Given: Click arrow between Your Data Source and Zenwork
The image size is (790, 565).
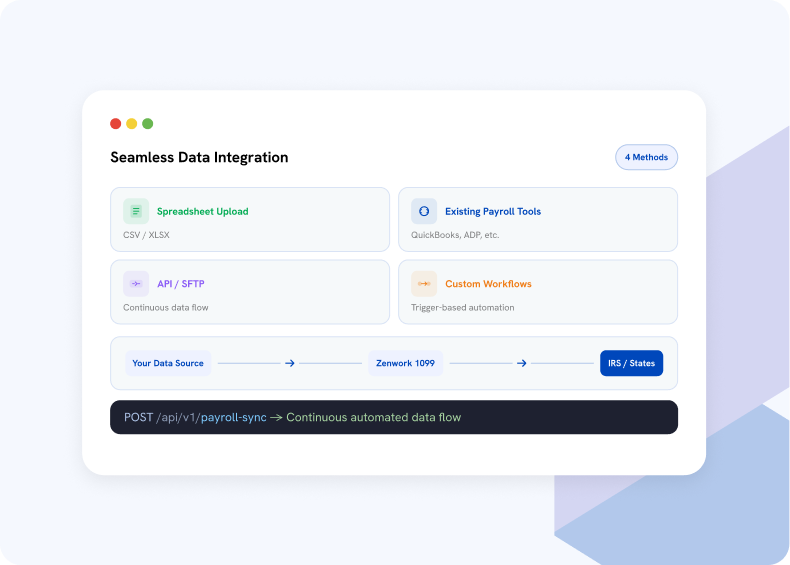Looking at the screenshot, I should tap(290, 363).
